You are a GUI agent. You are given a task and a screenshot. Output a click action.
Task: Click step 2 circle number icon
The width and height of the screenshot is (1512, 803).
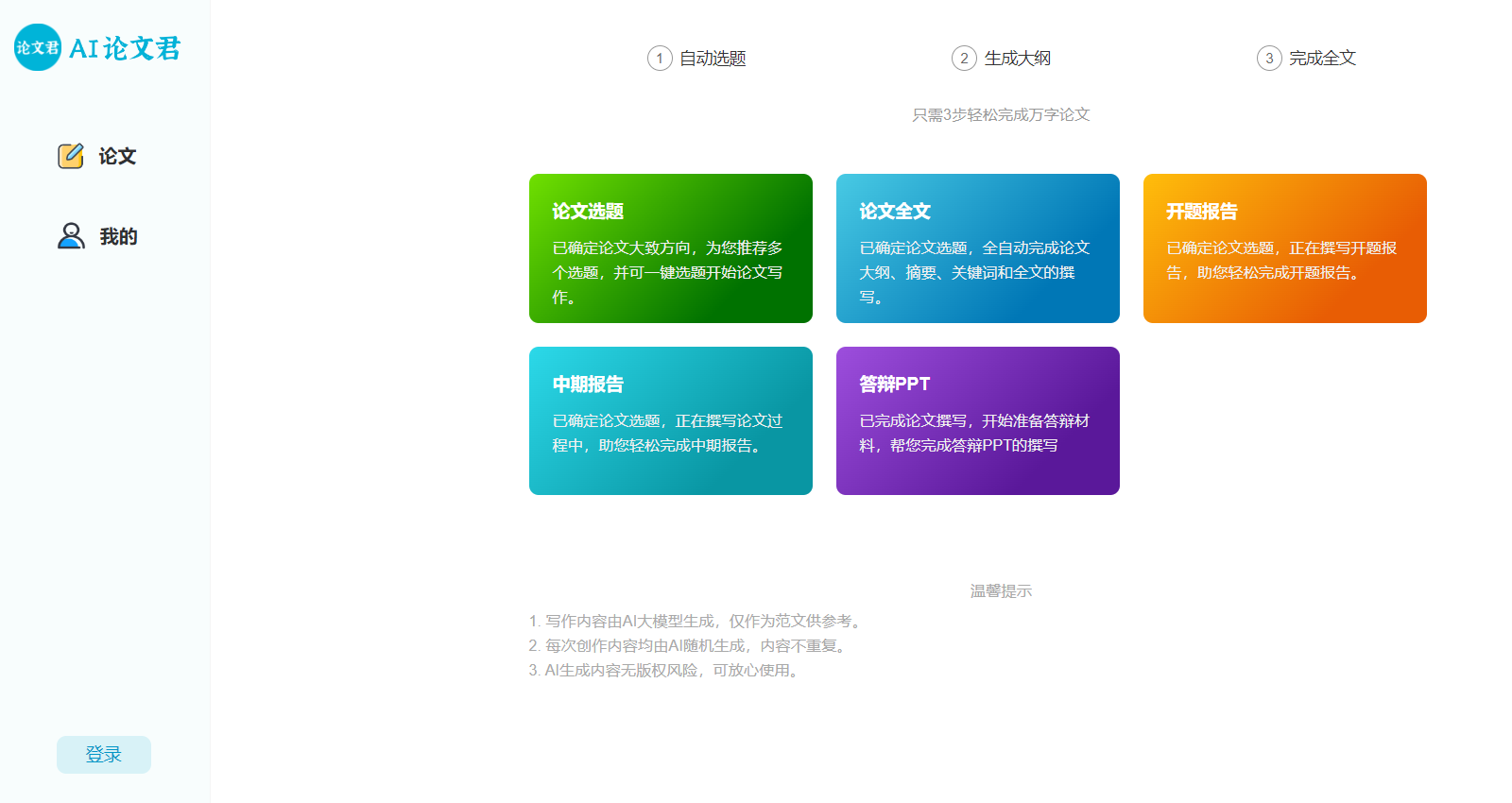[x=964, y=59]
